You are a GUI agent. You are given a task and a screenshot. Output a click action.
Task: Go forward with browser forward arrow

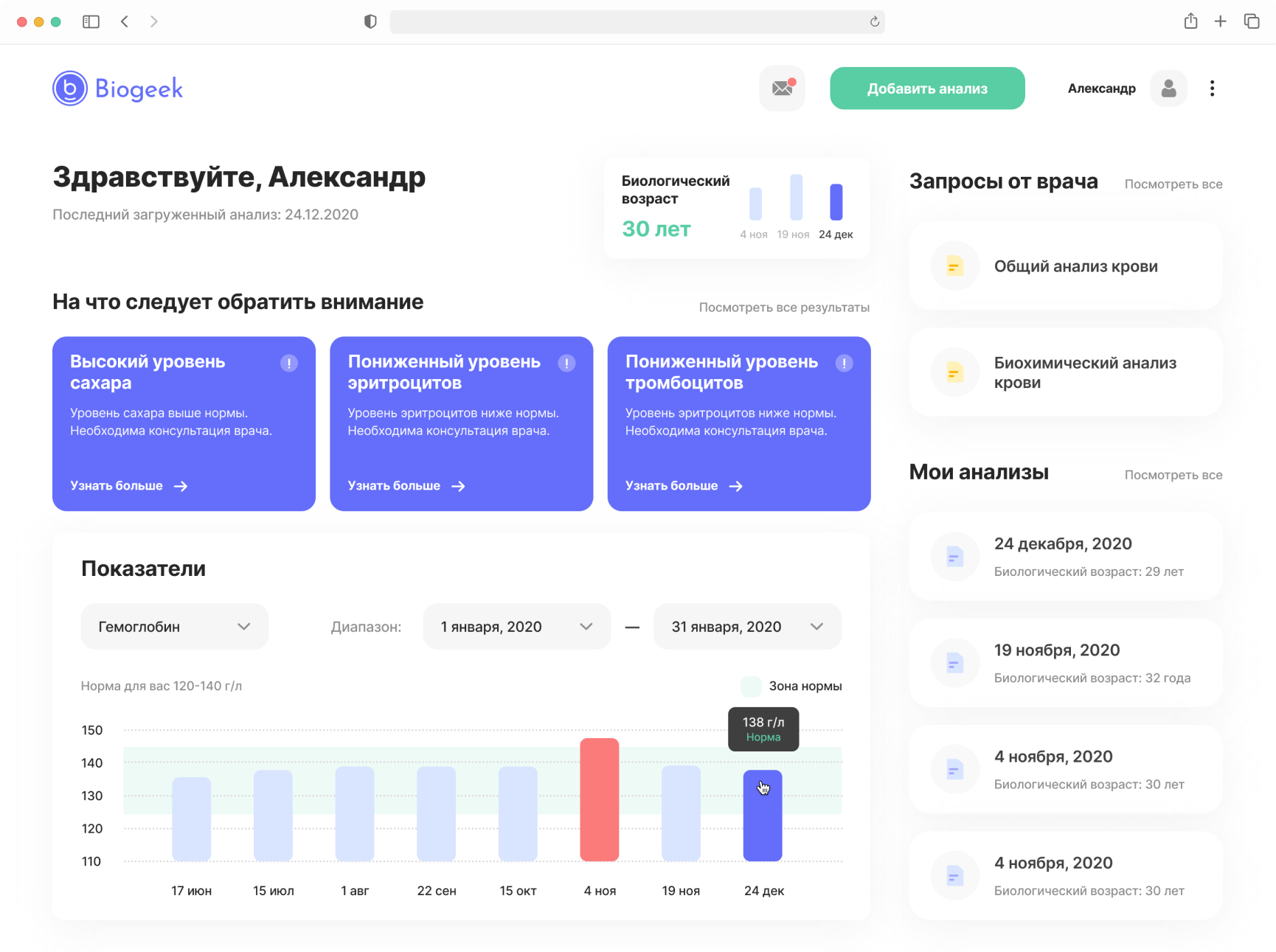[153, 22]
